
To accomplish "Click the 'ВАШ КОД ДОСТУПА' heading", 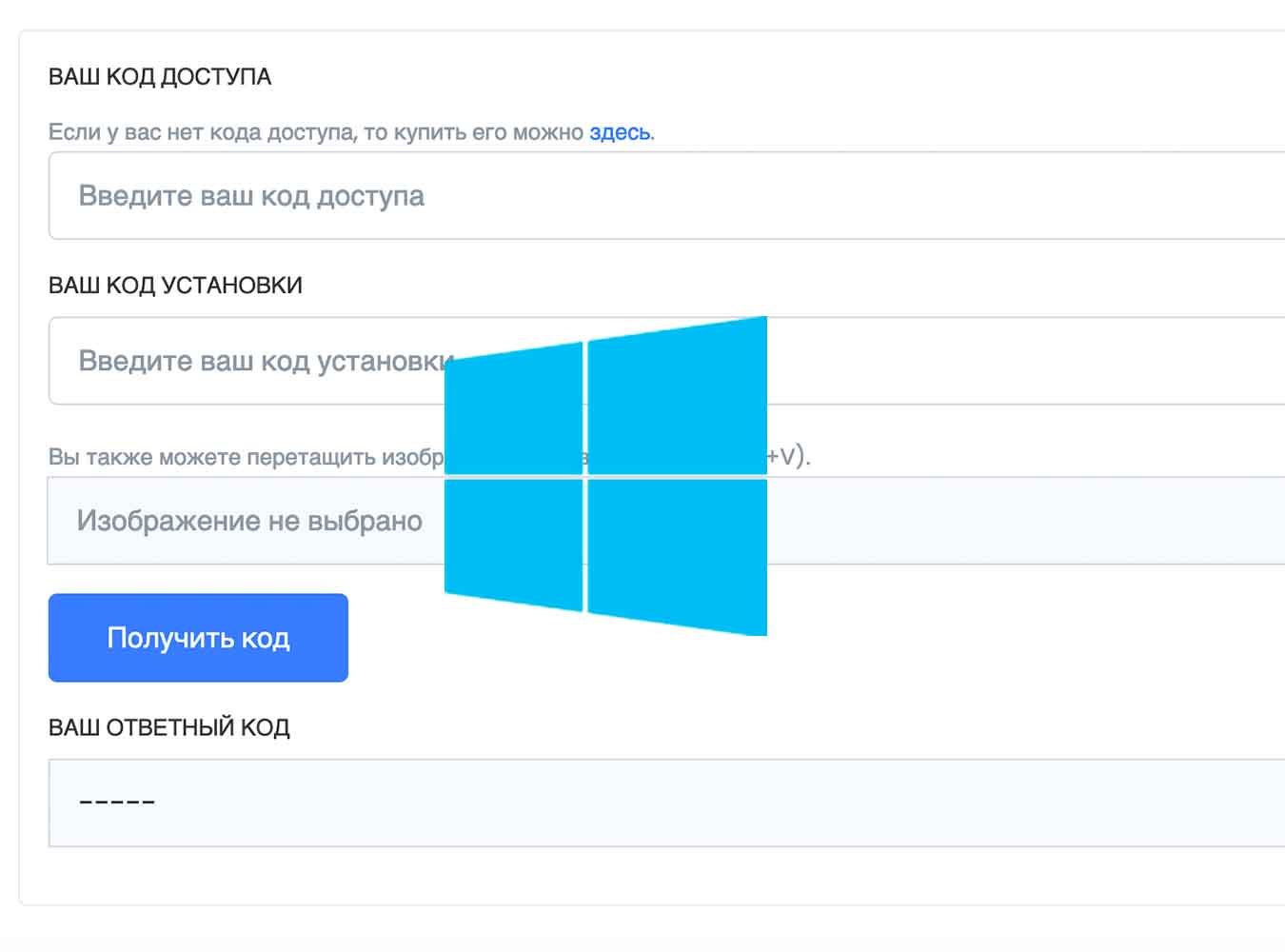I will click(x=160, y=77).
